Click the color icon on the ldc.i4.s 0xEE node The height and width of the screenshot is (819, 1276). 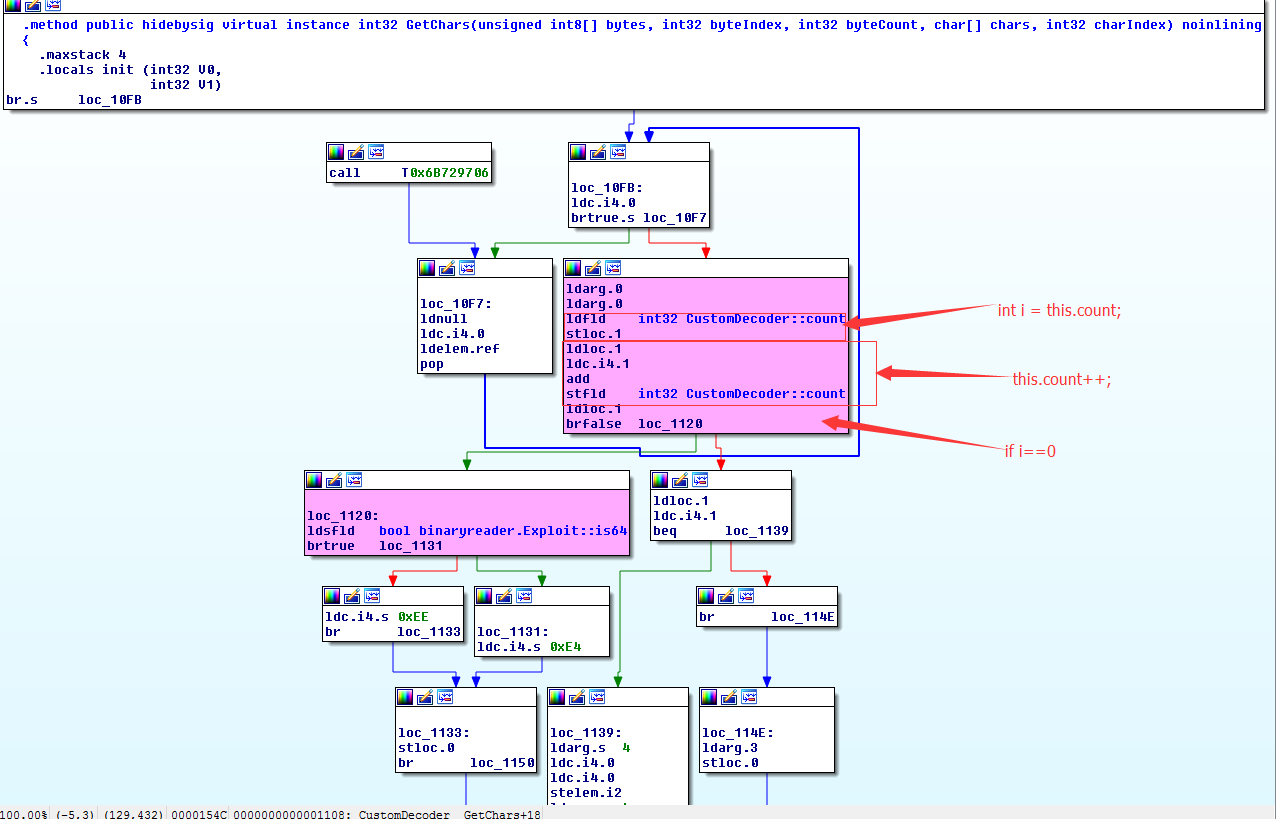(330, 595)
